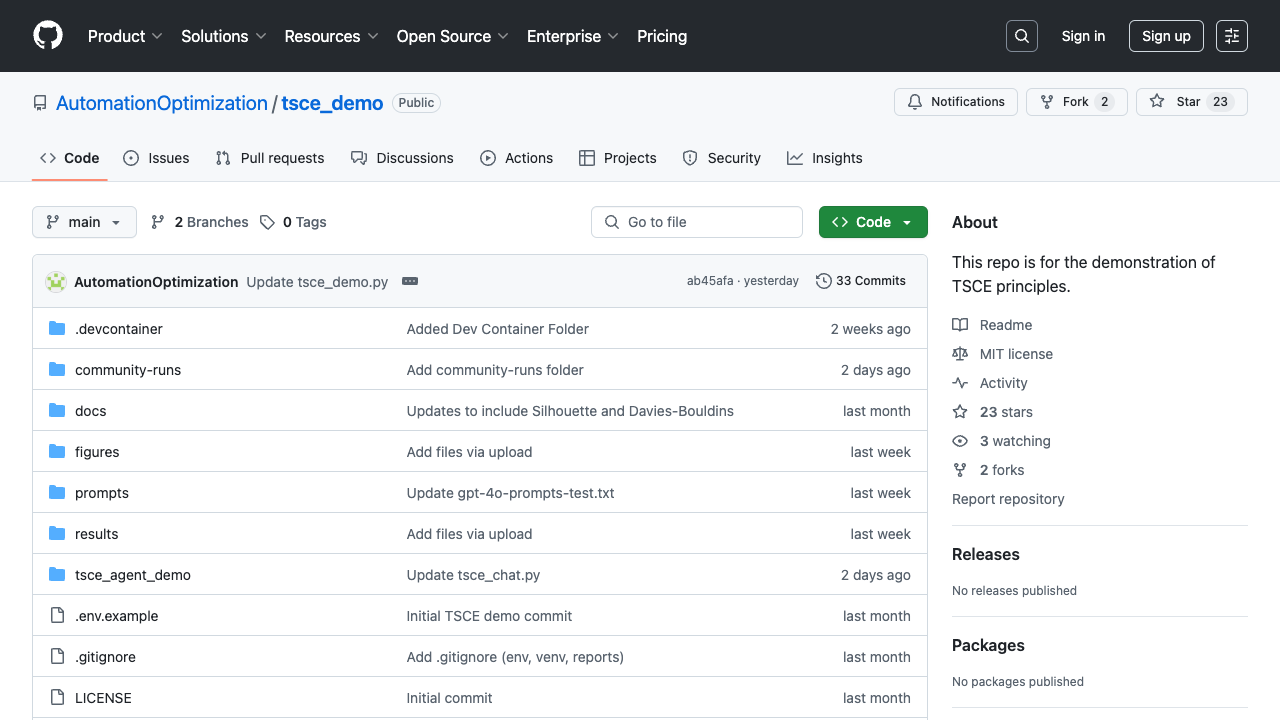Switch to the Issues tab
This screenshot has height=720, width=1280.
coord(156,158)
